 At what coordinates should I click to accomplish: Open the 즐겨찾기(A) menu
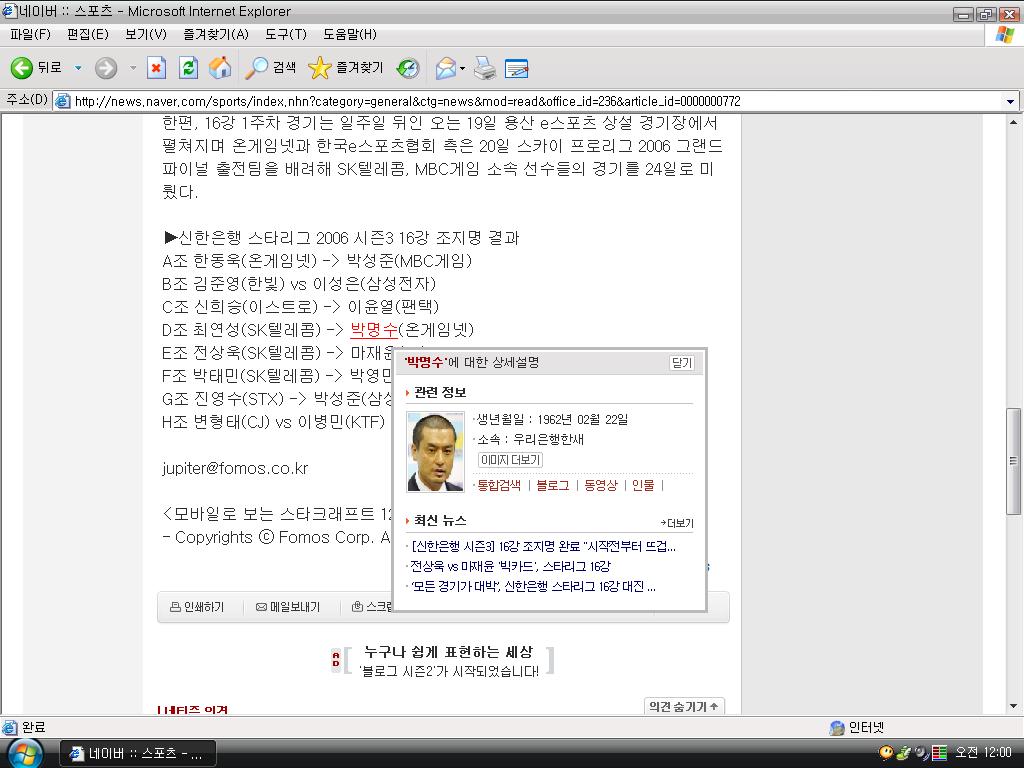click(216, 34)
